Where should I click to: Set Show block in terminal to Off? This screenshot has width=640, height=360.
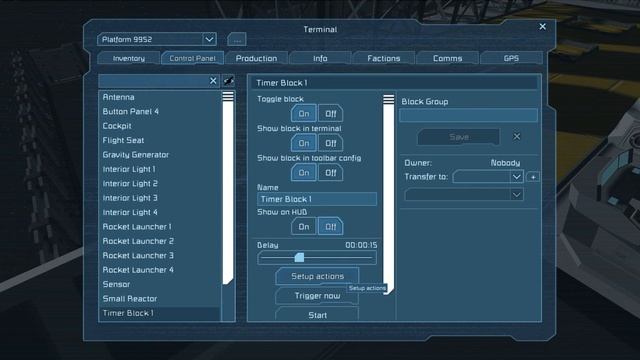point(331,143)
